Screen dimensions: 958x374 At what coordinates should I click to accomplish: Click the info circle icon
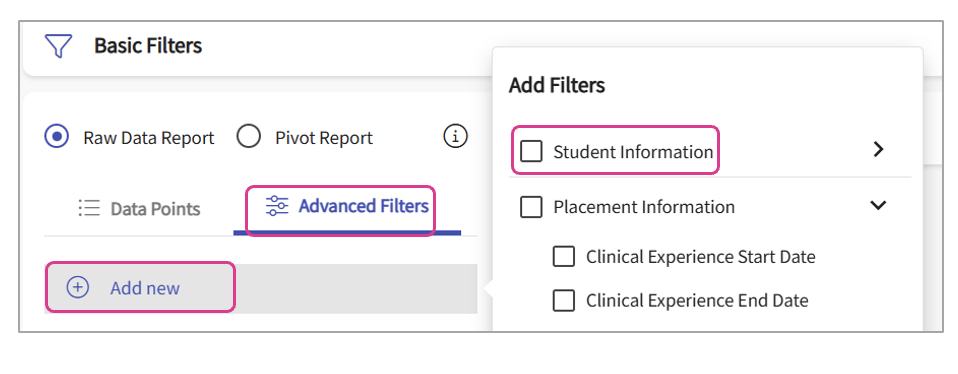point(455,137)
